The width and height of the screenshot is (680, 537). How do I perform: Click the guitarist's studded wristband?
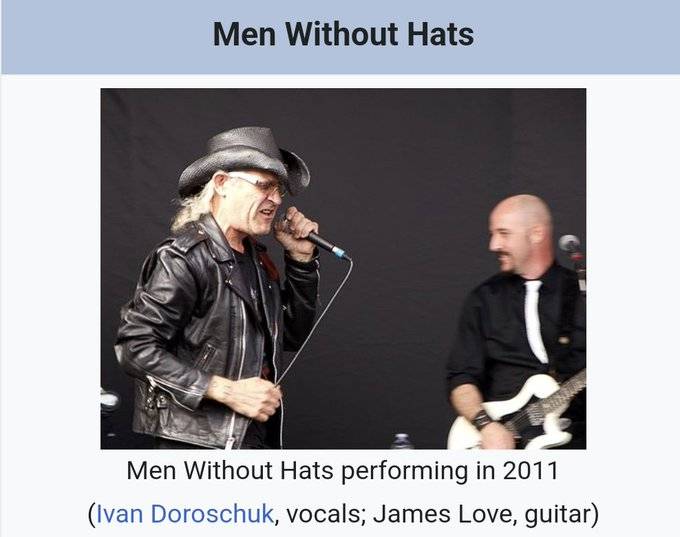482,419
